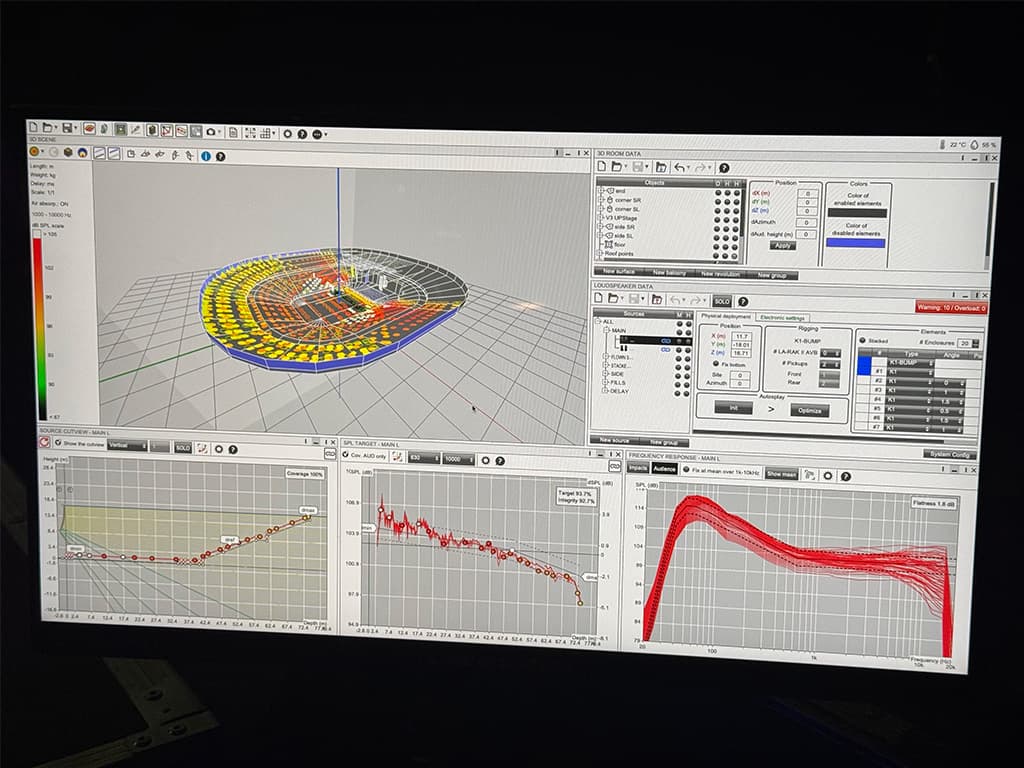The height and width of the screenshot is (768, 1024).
Task: Click the '# Enclosures' number field
Action: [965, 343]
